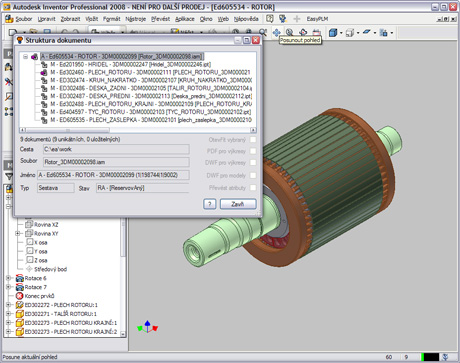
Task: Click the red Konec prvků icon
Action: (20, 296)
